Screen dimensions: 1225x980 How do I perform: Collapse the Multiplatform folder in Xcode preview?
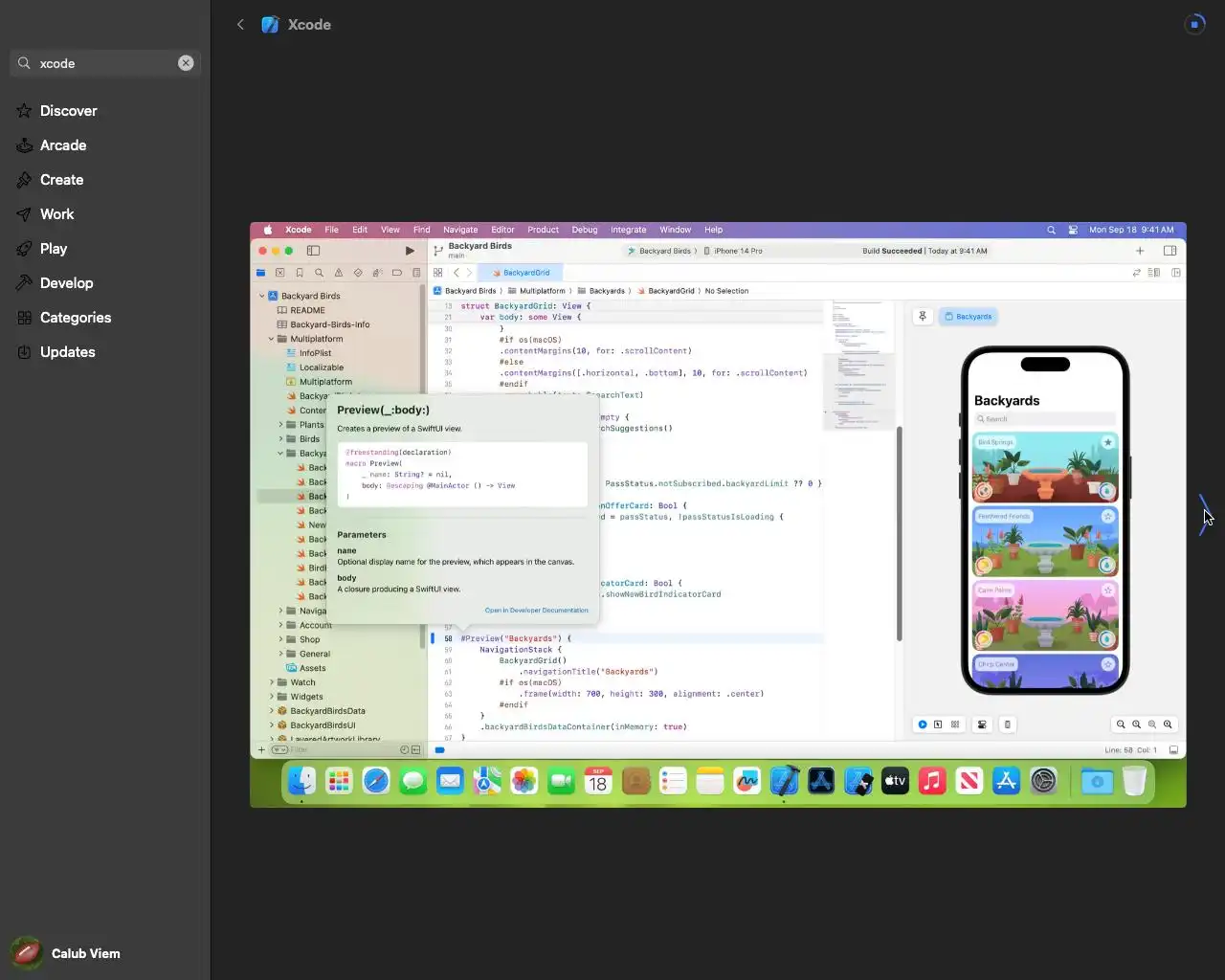(x=271, y=339)
